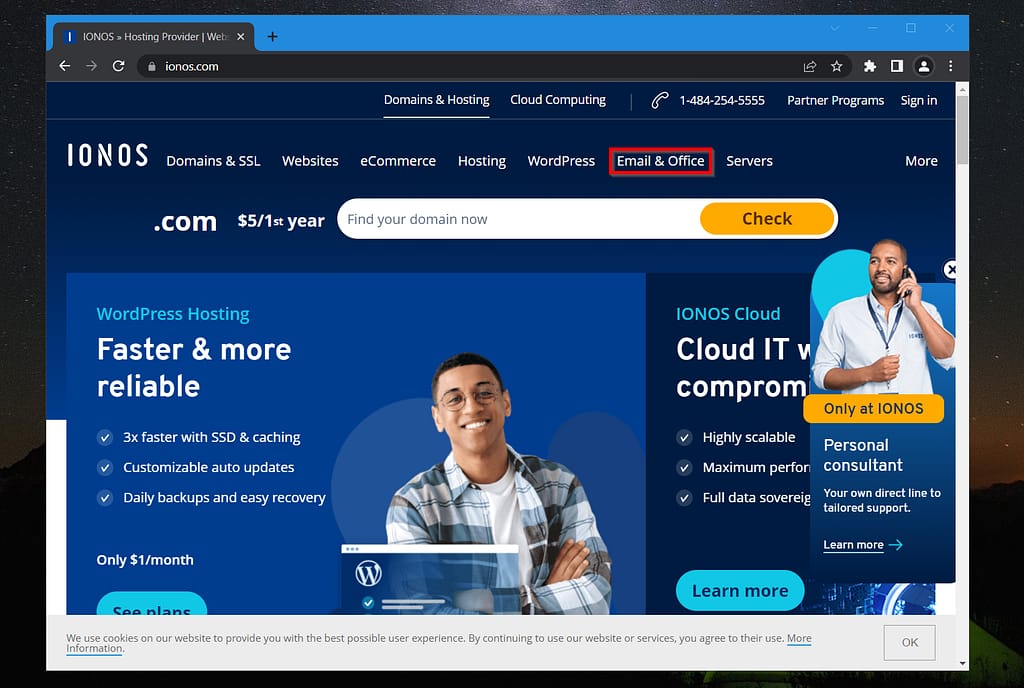The image size is (1024, 688).
Task: Click the IONOS Cloud Learn more button
Action: pos(740,591)
